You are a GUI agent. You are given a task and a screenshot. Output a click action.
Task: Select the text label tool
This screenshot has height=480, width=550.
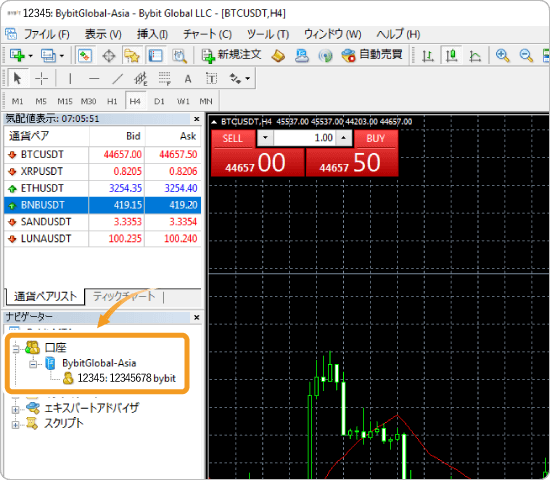[x=212, y=79]
